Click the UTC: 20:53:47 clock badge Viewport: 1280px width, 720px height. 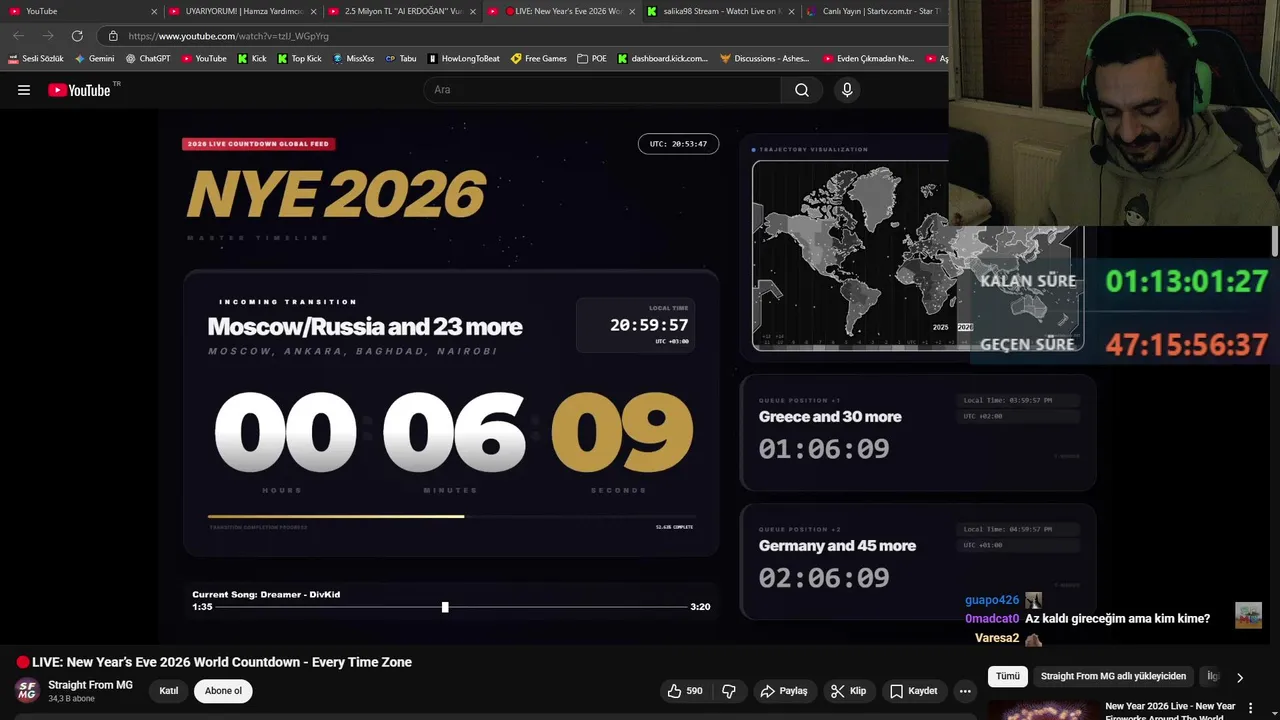tap(678, 144)
